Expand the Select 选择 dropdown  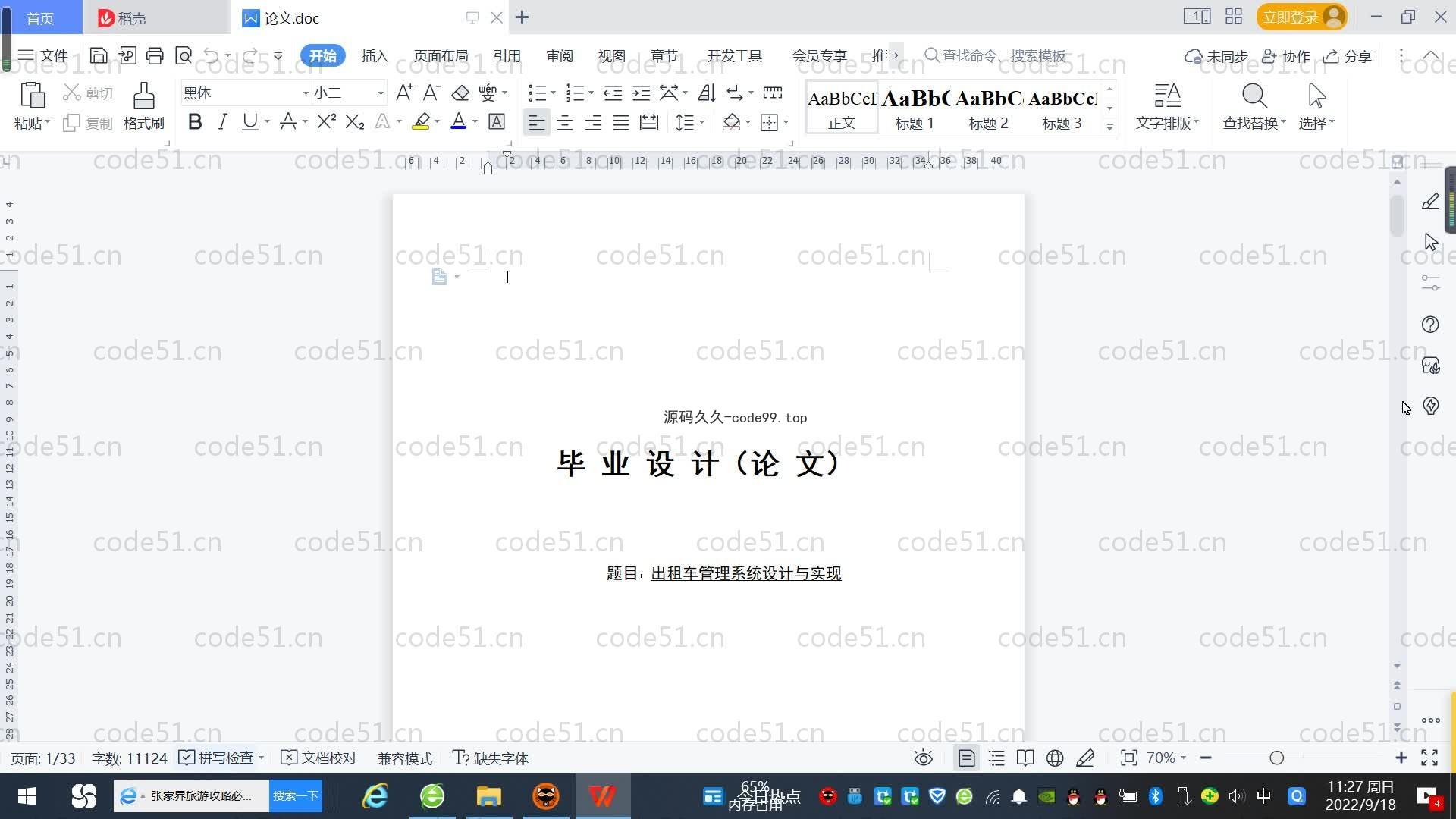pos(1316,123)
